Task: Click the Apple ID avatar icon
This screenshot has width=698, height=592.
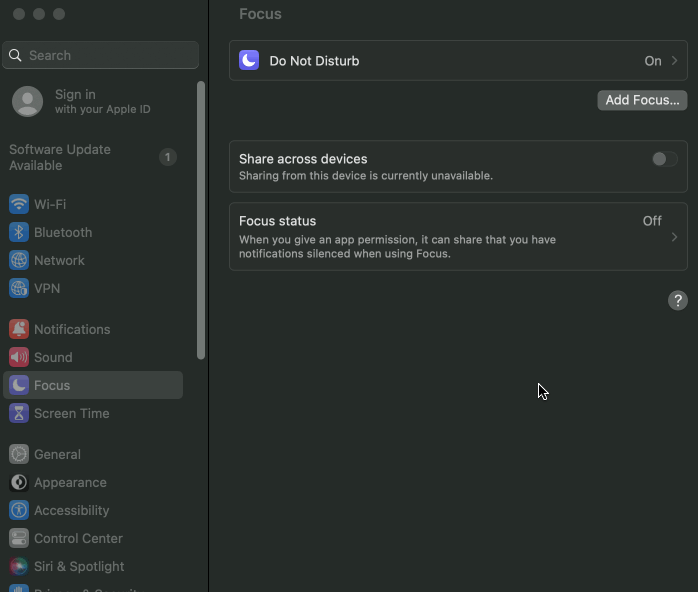Action: pyautogui.click(x=28, y=101)
